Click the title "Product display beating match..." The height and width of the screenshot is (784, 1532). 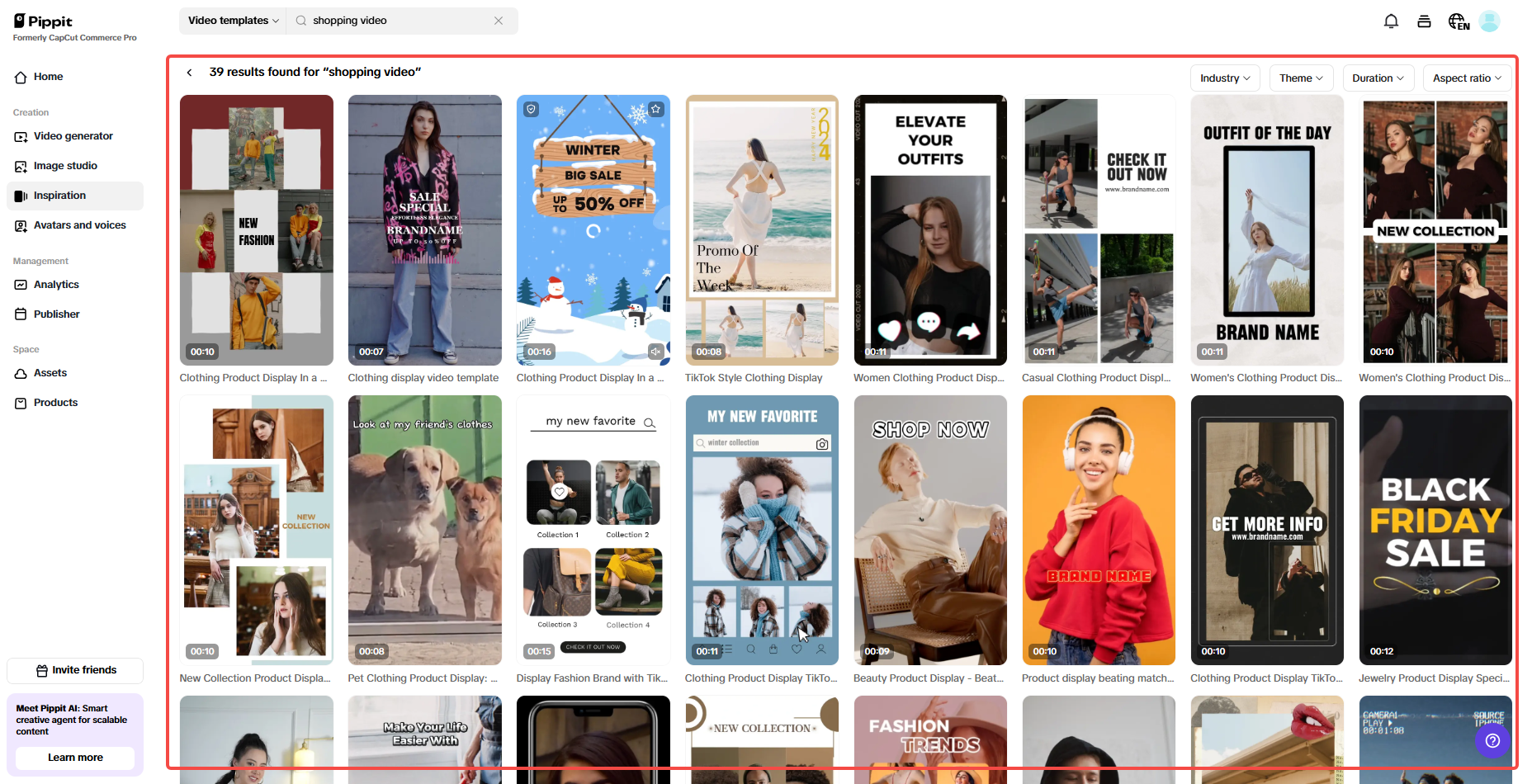1098,678
